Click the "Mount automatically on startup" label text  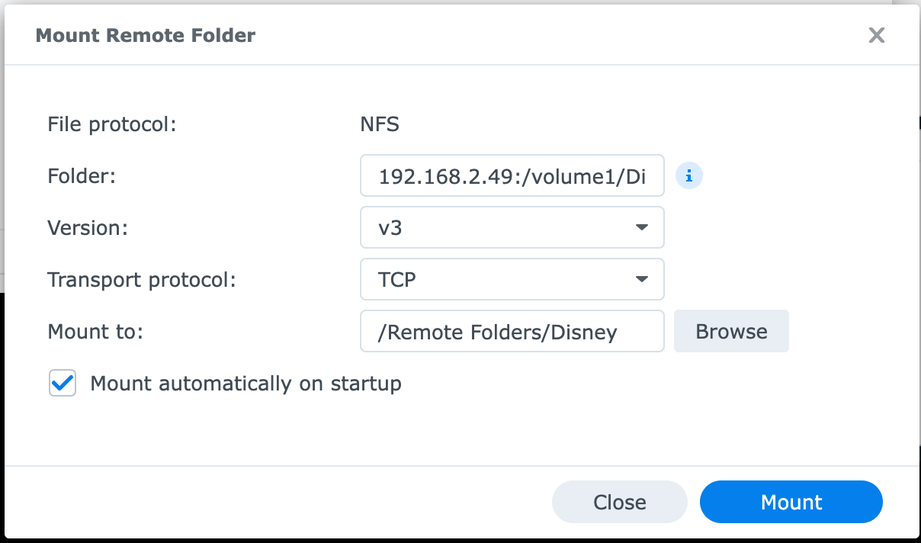point(245,383)
